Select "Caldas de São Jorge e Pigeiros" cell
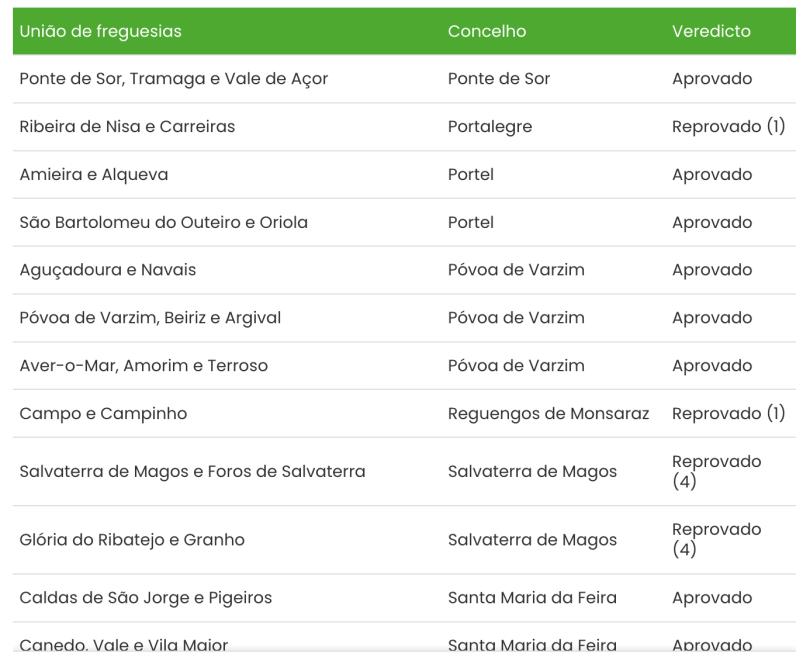 (146, 598)
